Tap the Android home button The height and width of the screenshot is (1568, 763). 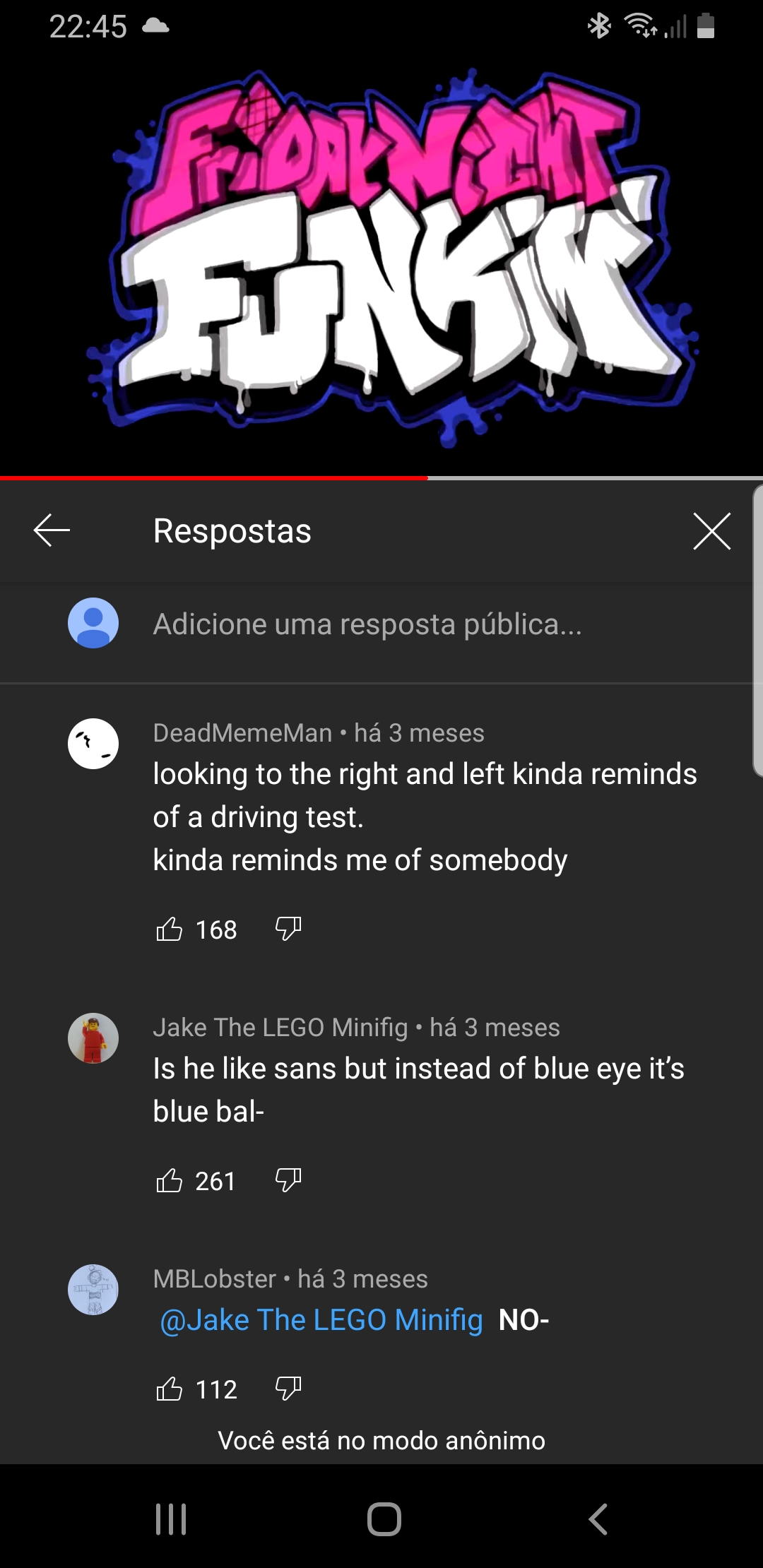384,1519
